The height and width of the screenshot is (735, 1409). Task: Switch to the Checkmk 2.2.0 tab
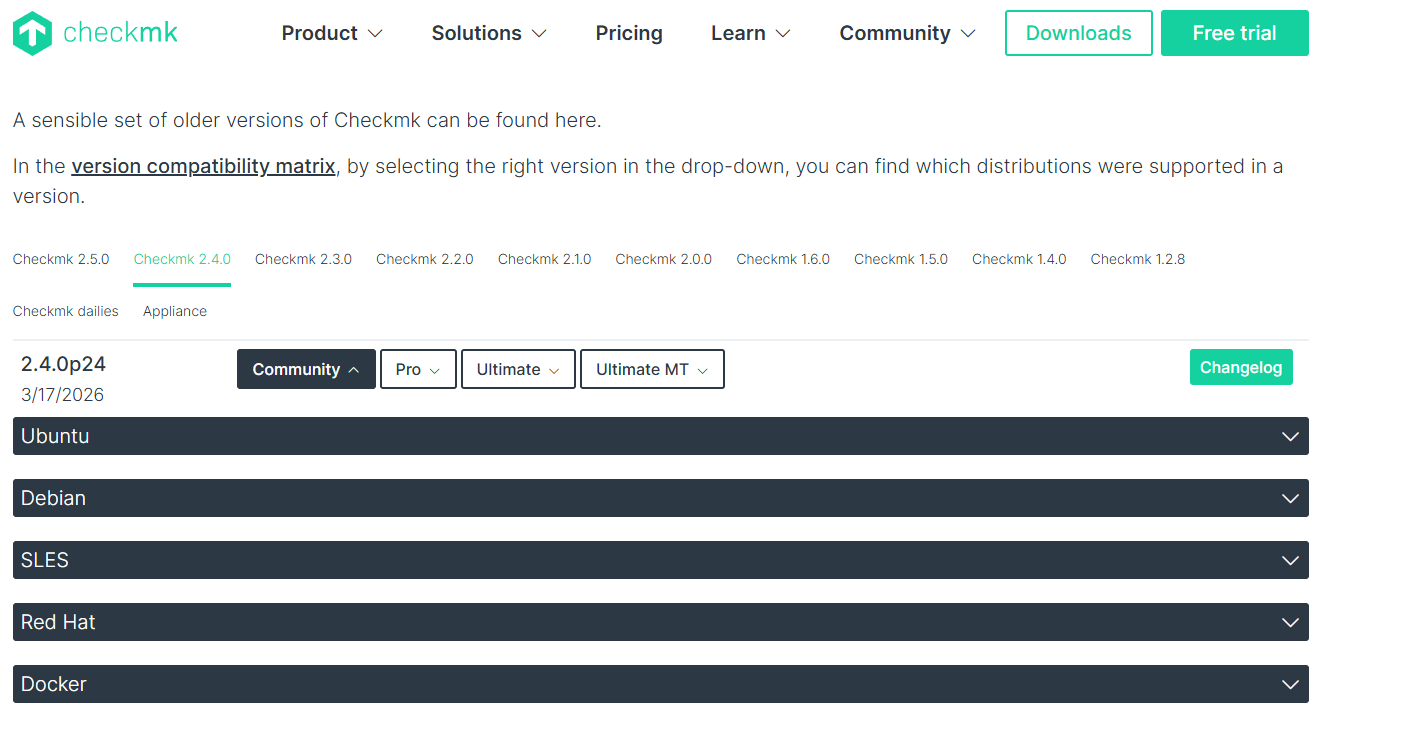[x=425, y=259]
